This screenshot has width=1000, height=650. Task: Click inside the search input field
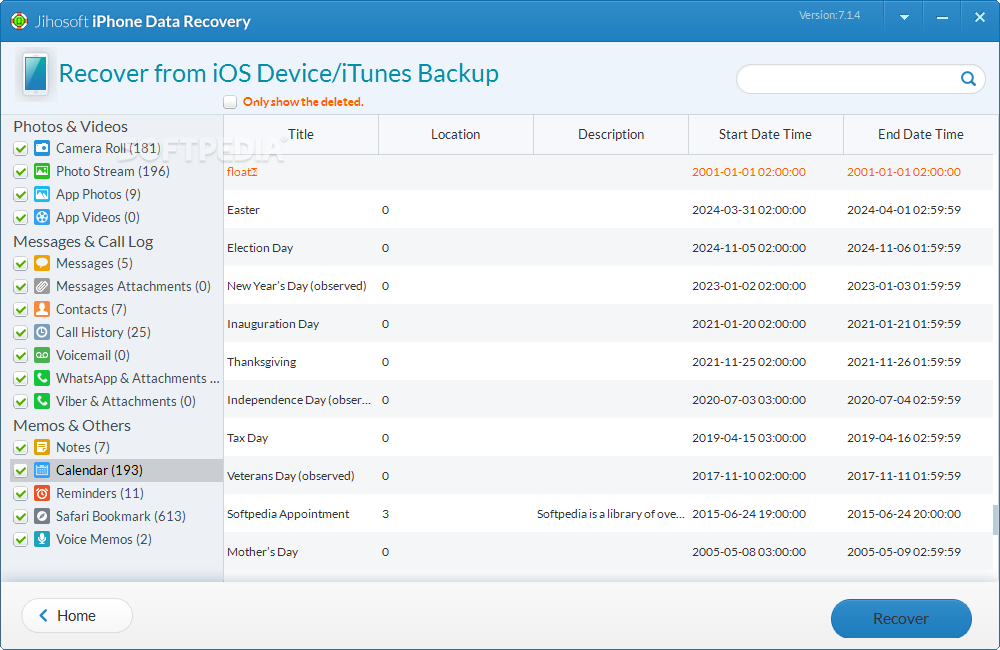[848, 78]
